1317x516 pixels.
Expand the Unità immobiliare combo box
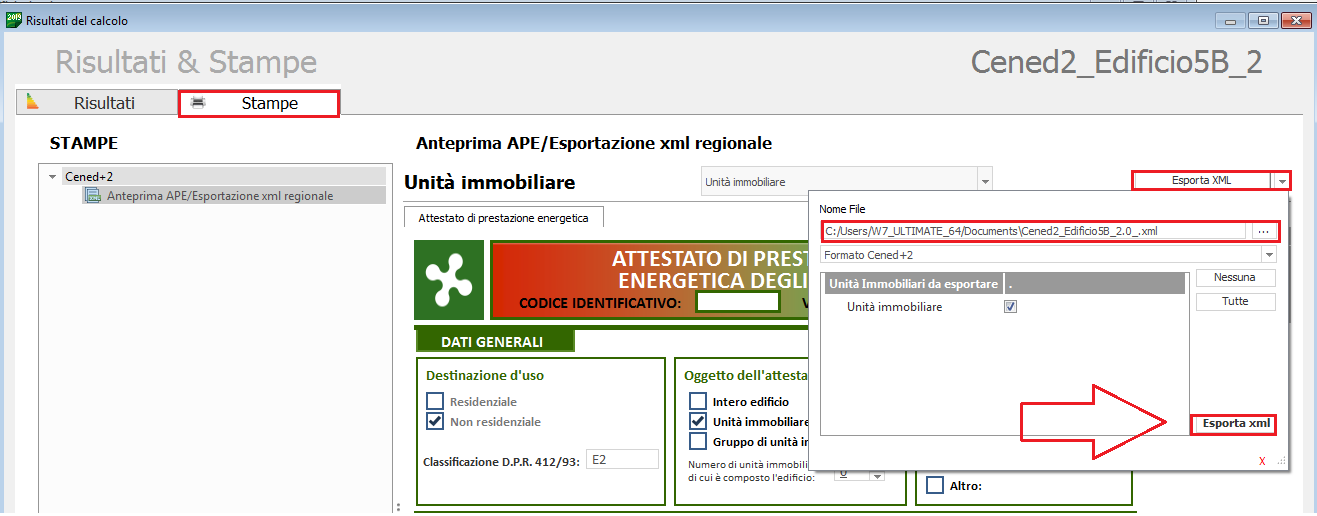(985, 182)
